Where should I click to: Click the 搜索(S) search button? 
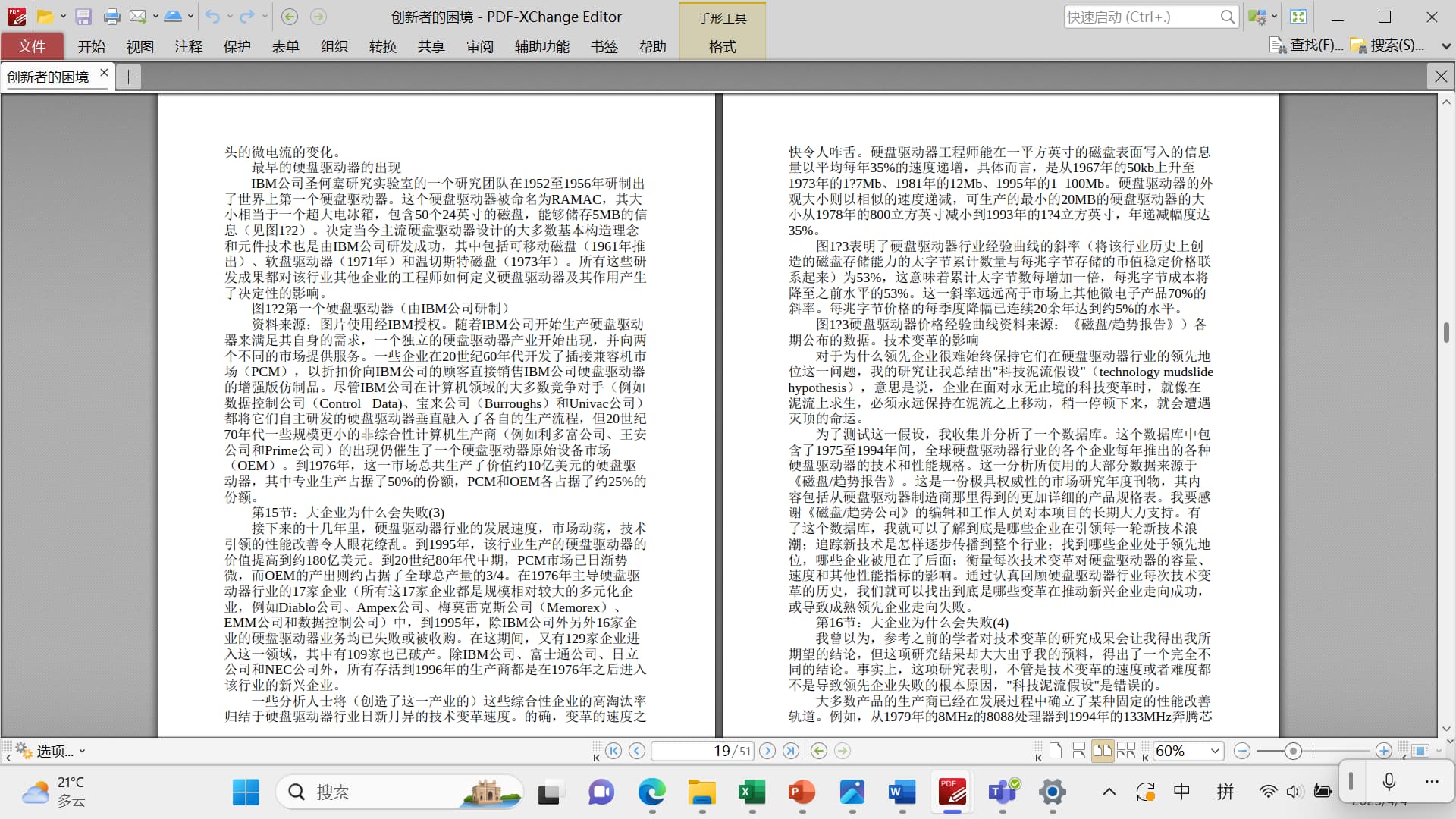[1387, 45]
